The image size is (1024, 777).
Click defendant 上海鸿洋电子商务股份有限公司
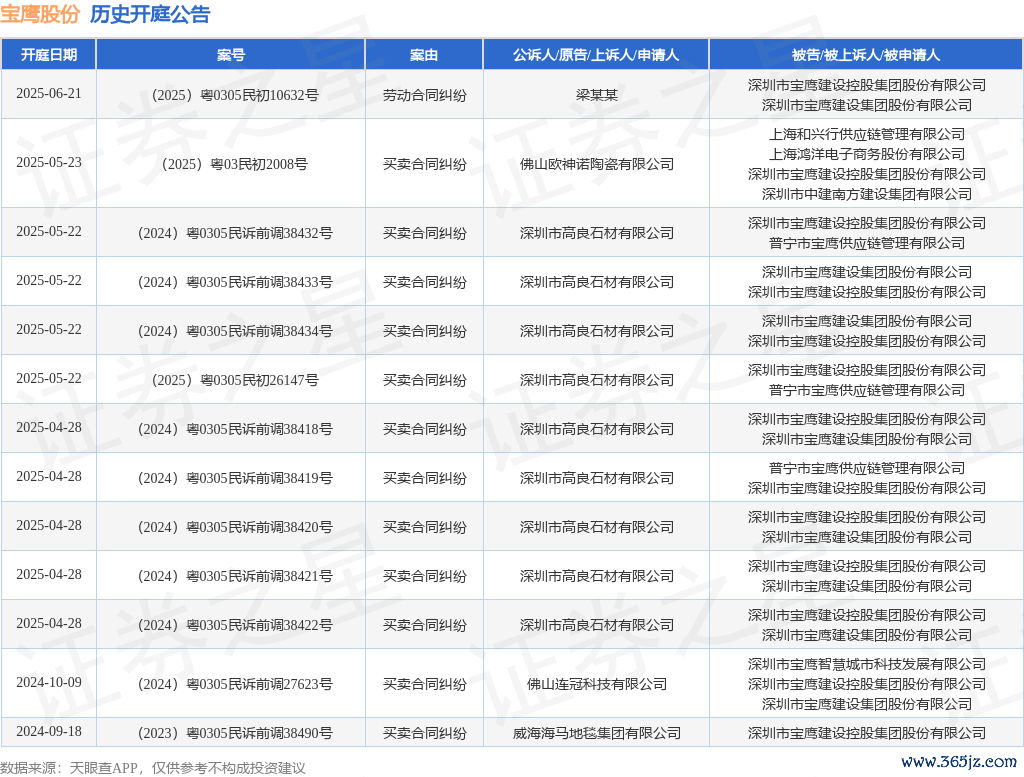coord(866,154)
